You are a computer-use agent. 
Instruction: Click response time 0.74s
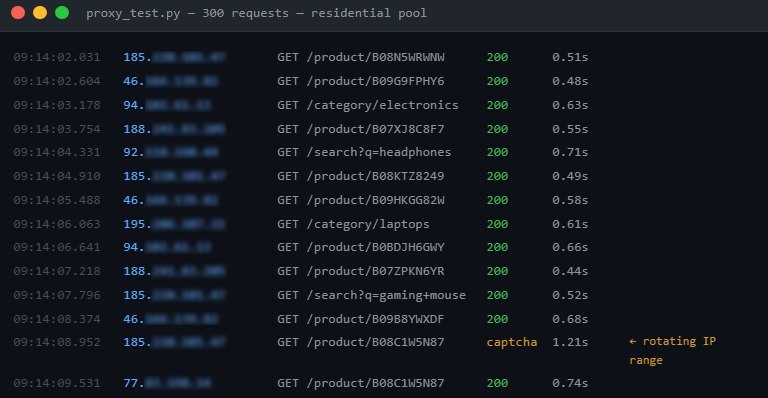coord(570,383)
